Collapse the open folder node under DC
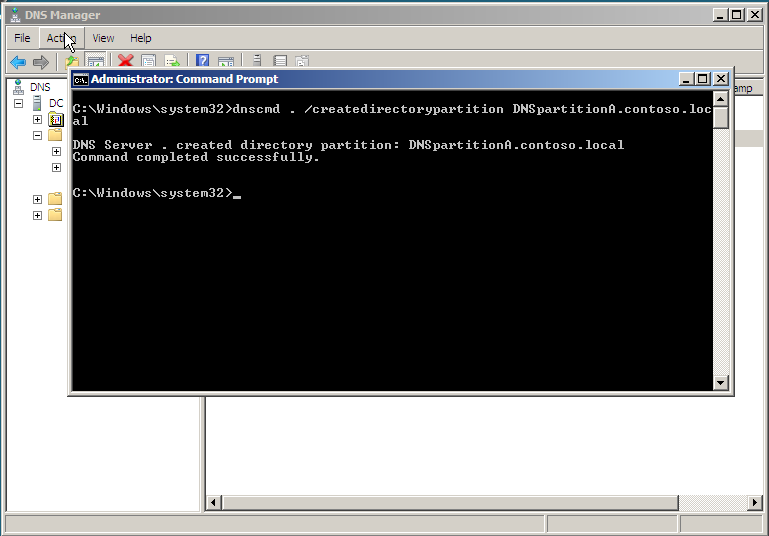 37,135
